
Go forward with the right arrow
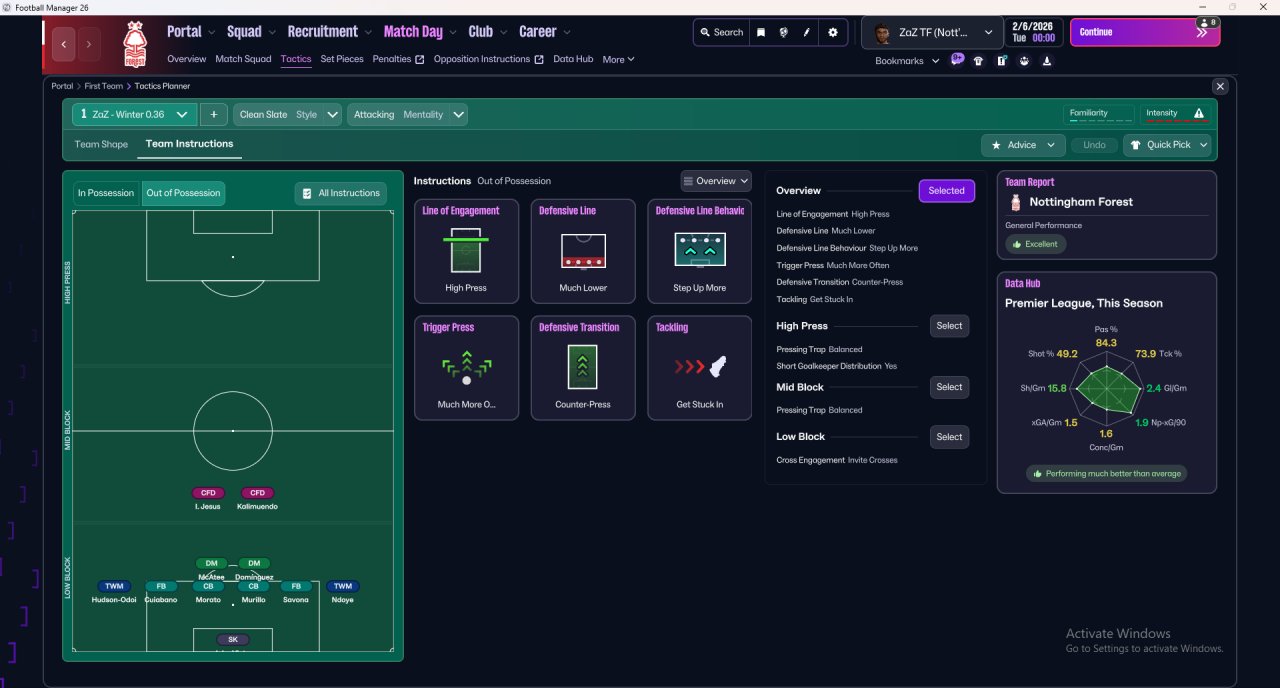click(x=89, y=44)
